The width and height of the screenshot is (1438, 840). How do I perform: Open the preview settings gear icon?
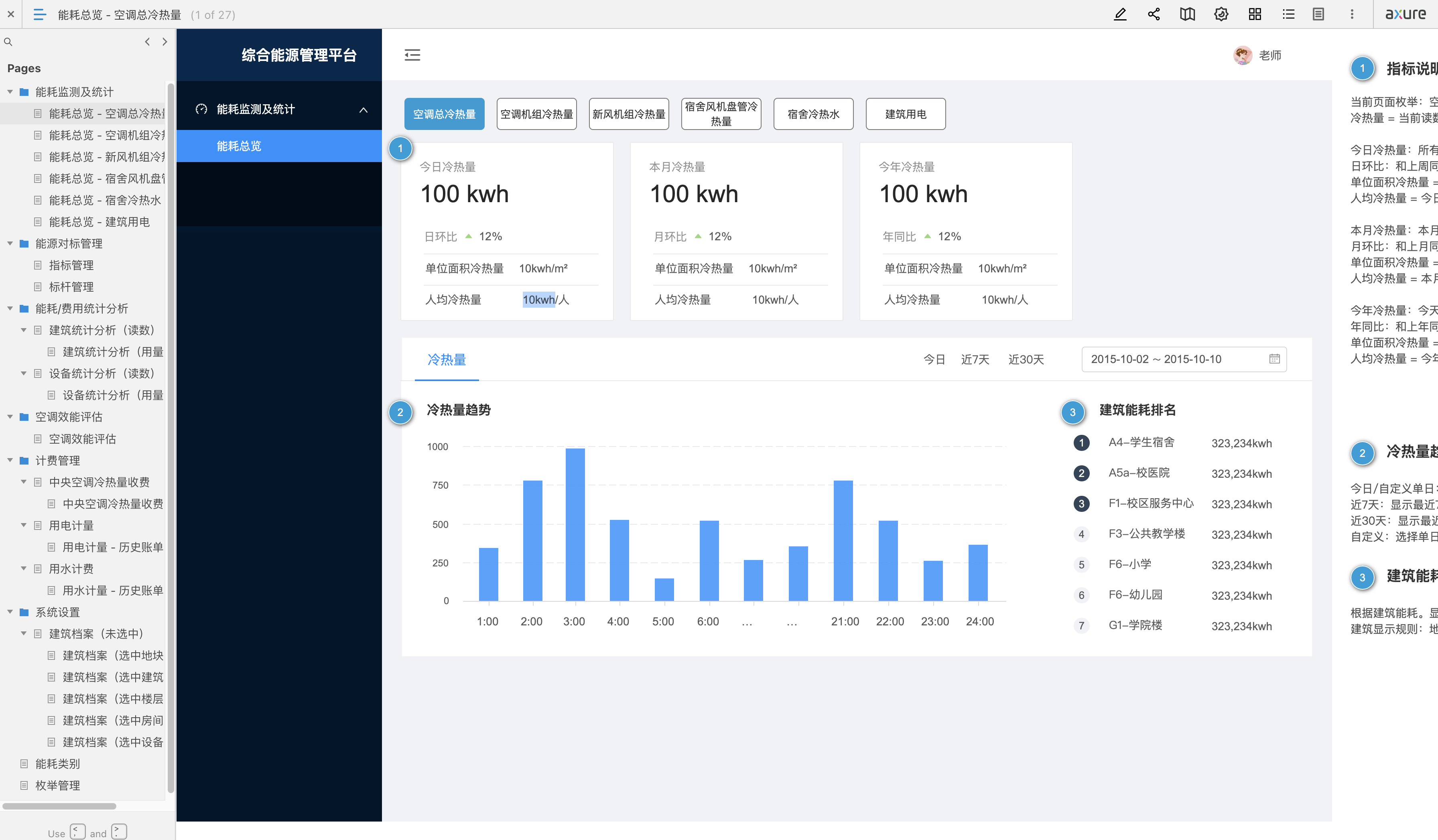(1221, 14)
